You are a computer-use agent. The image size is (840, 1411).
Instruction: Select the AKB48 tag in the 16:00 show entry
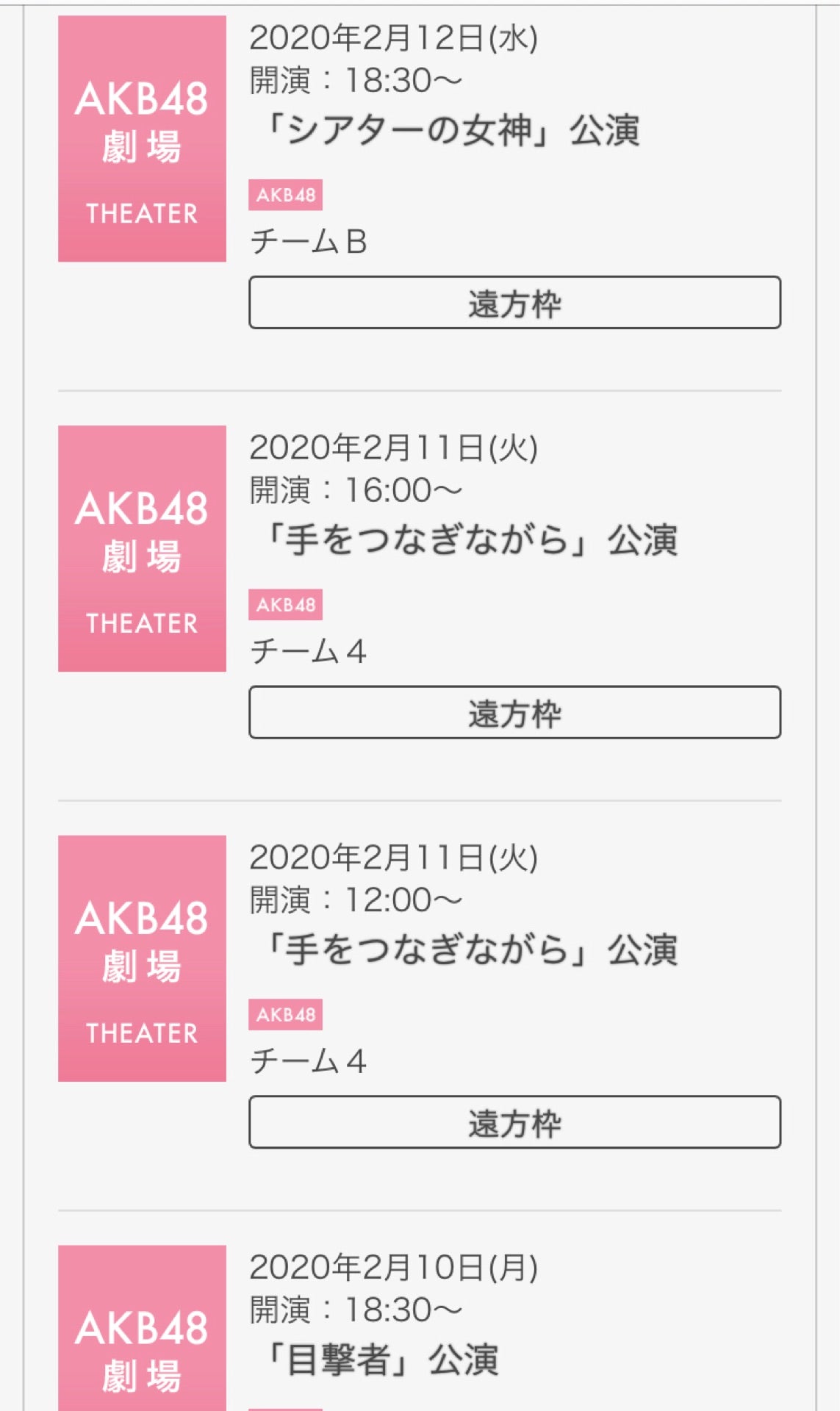coord(285,606)
